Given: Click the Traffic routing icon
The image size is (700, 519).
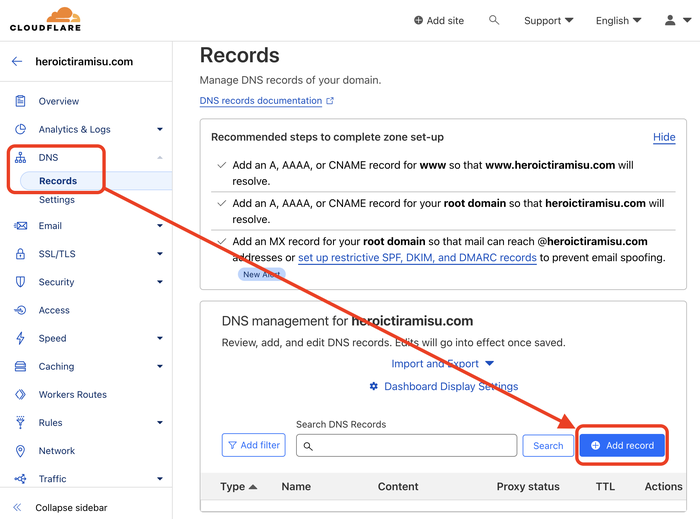Looking at the screenshot, I should pos(20,479).
